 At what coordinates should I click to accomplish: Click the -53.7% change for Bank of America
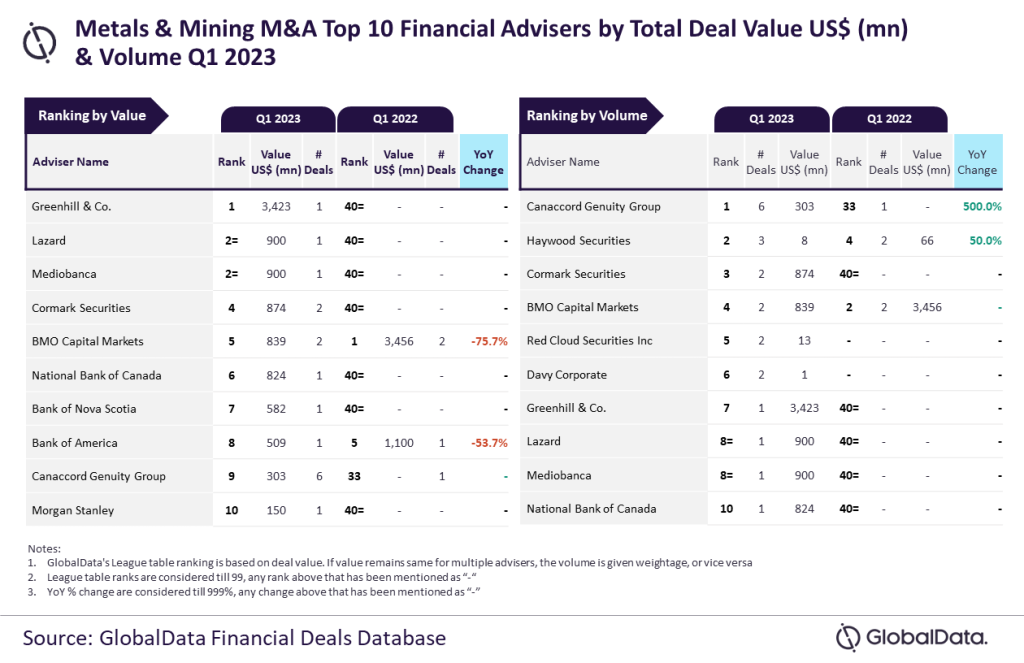[x=489, y=443]
